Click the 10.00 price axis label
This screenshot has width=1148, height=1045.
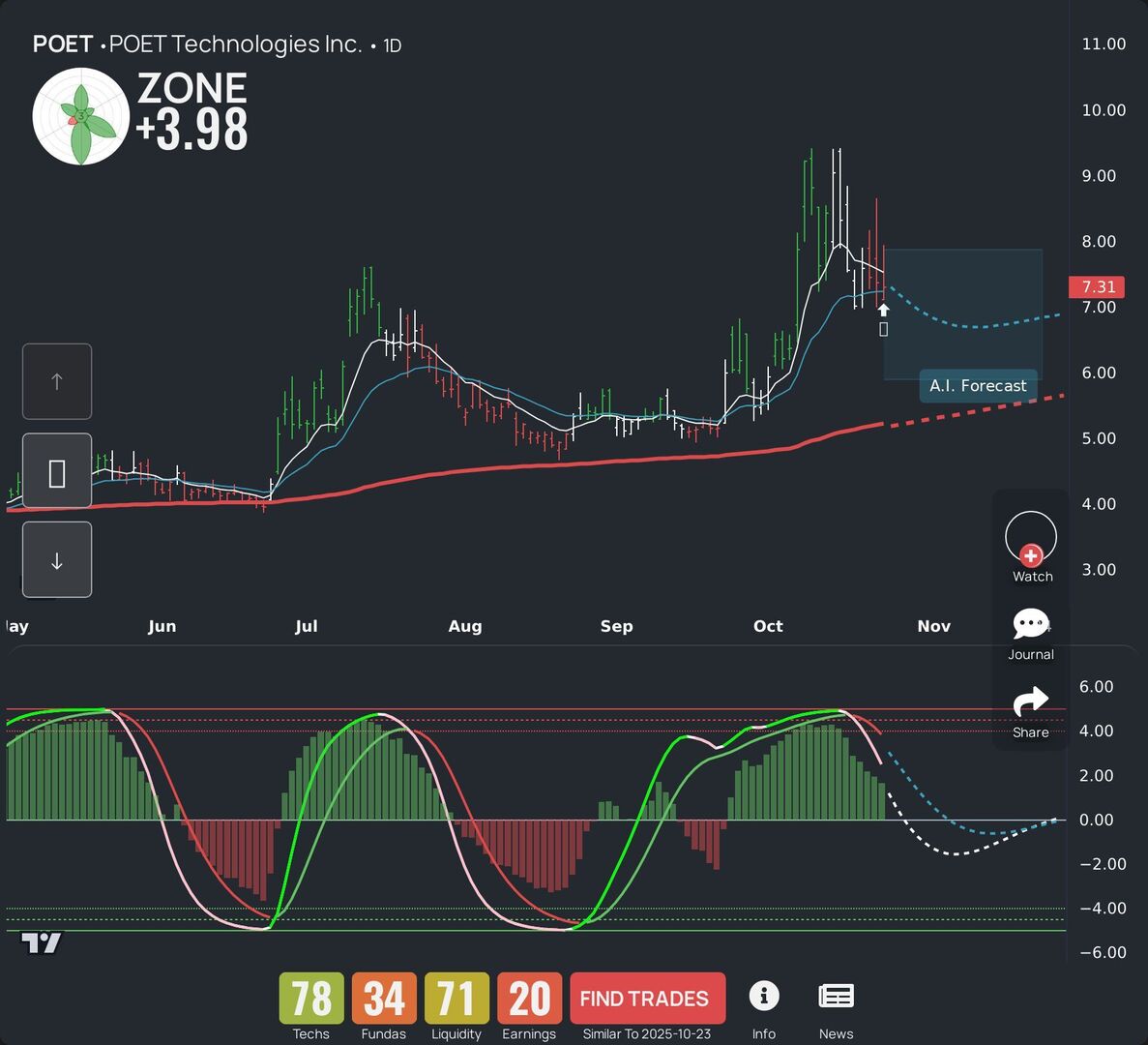point(1104,110)
